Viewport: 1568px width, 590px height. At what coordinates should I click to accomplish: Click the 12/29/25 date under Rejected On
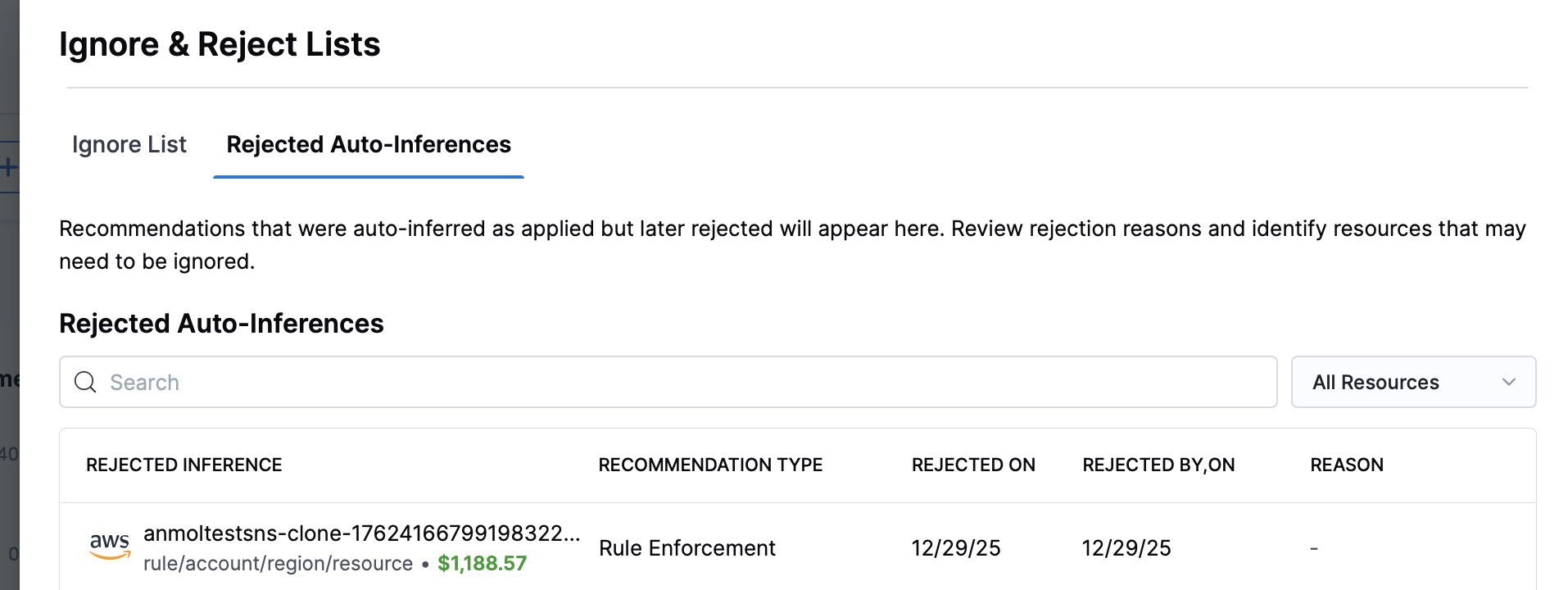956,548
